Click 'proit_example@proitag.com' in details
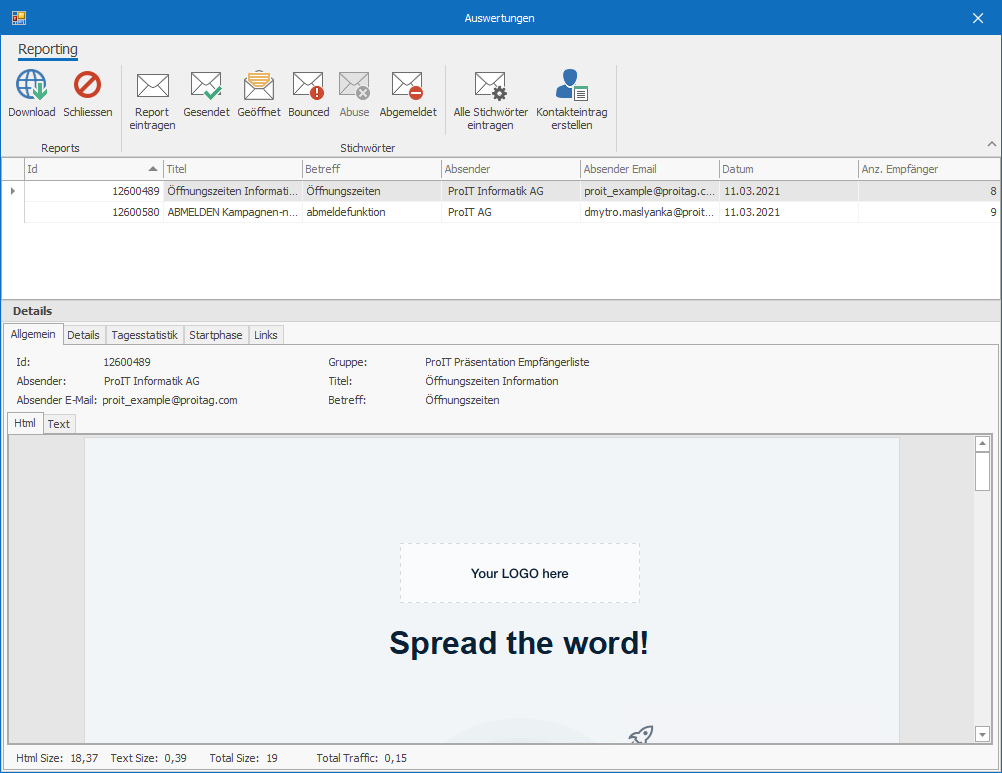Viewport: 1002px width, 773px height. 170,401
